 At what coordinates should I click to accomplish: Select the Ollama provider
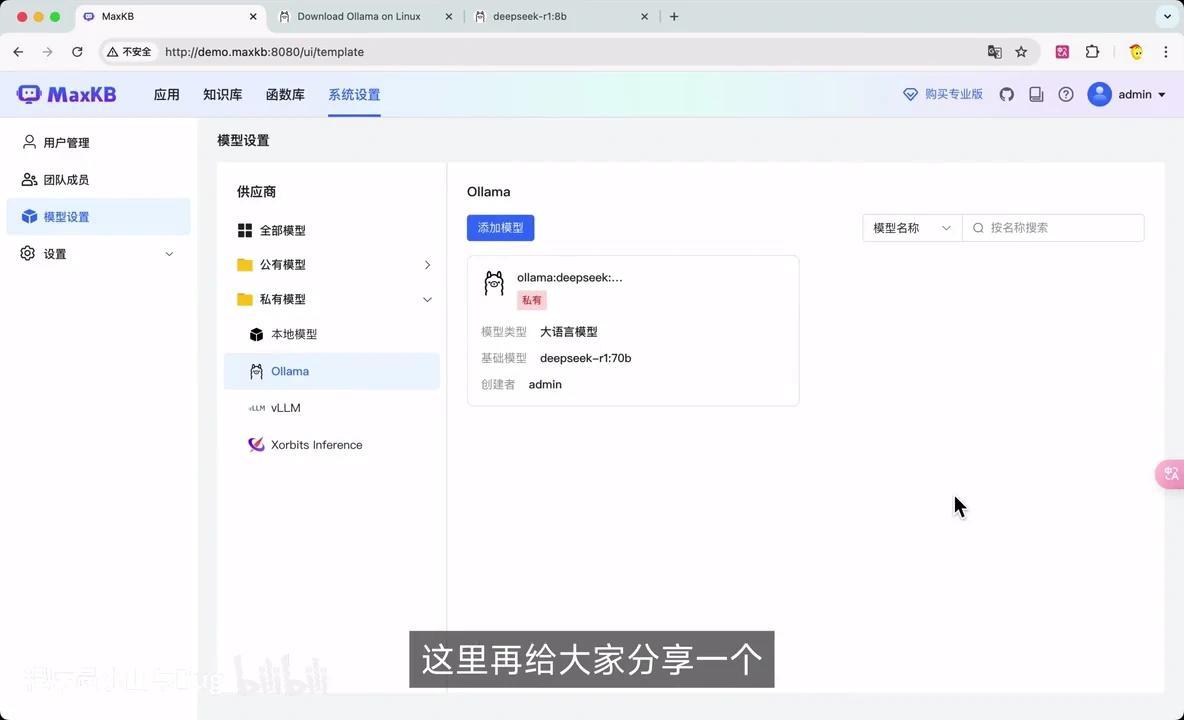331,371
